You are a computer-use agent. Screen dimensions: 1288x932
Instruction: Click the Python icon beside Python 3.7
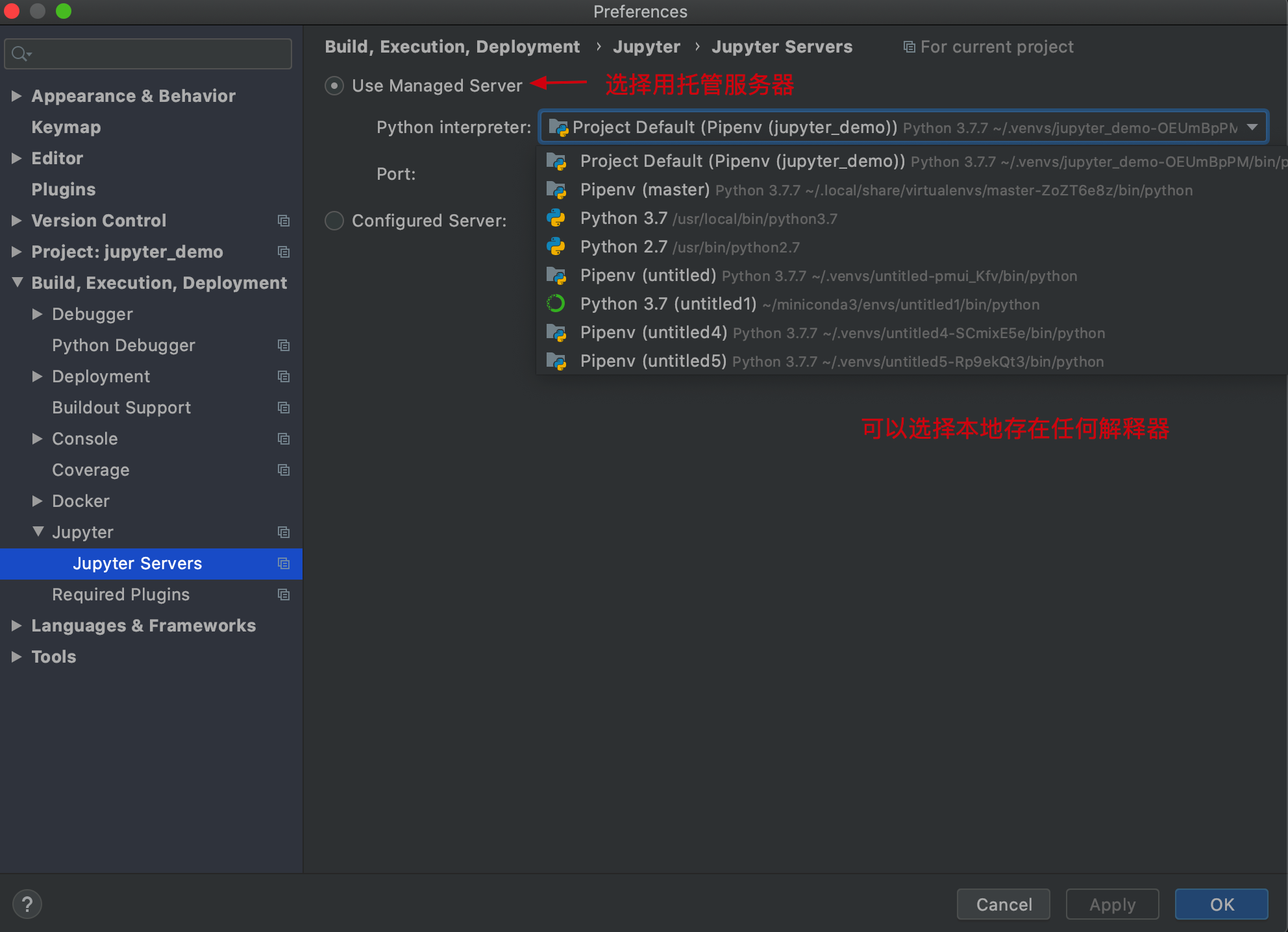tap(556, 218)
